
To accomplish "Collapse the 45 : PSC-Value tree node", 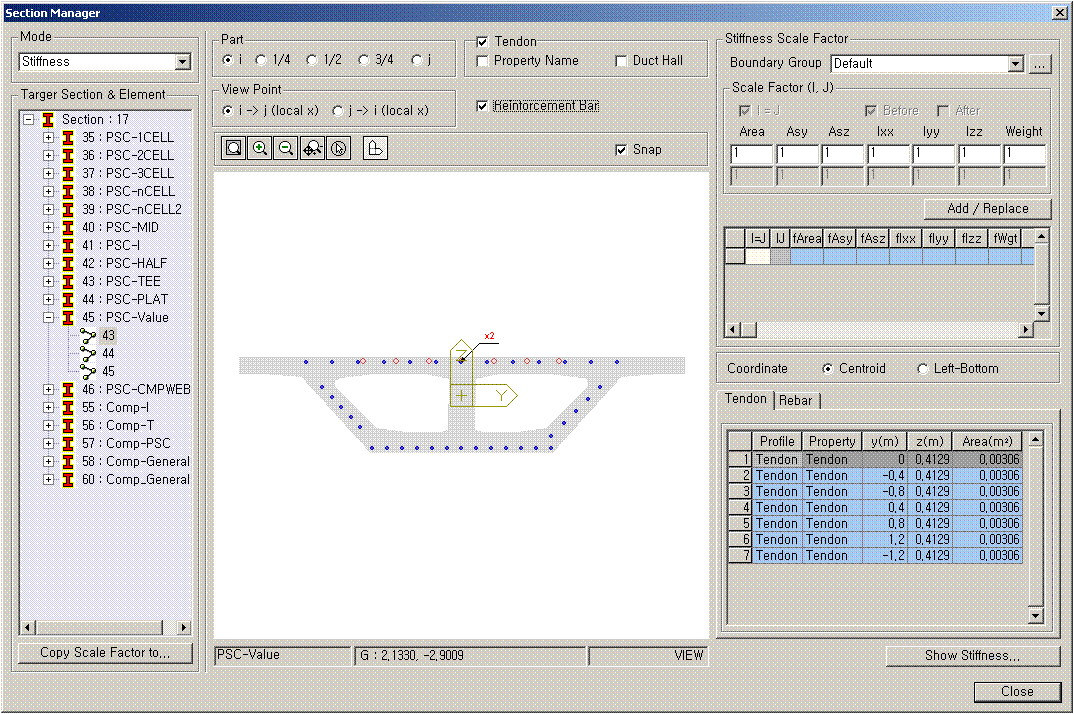I will [48, 317].
